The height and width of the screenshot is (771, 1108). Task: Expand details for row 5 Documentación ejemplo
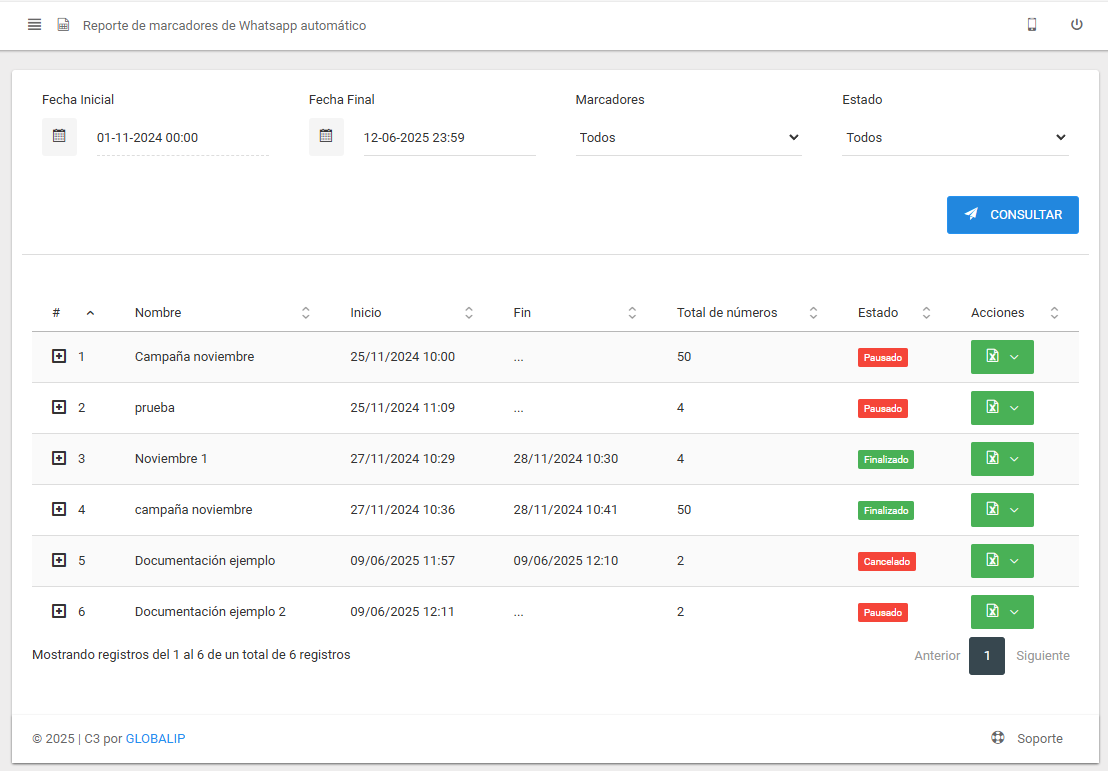tap(59, 560)
